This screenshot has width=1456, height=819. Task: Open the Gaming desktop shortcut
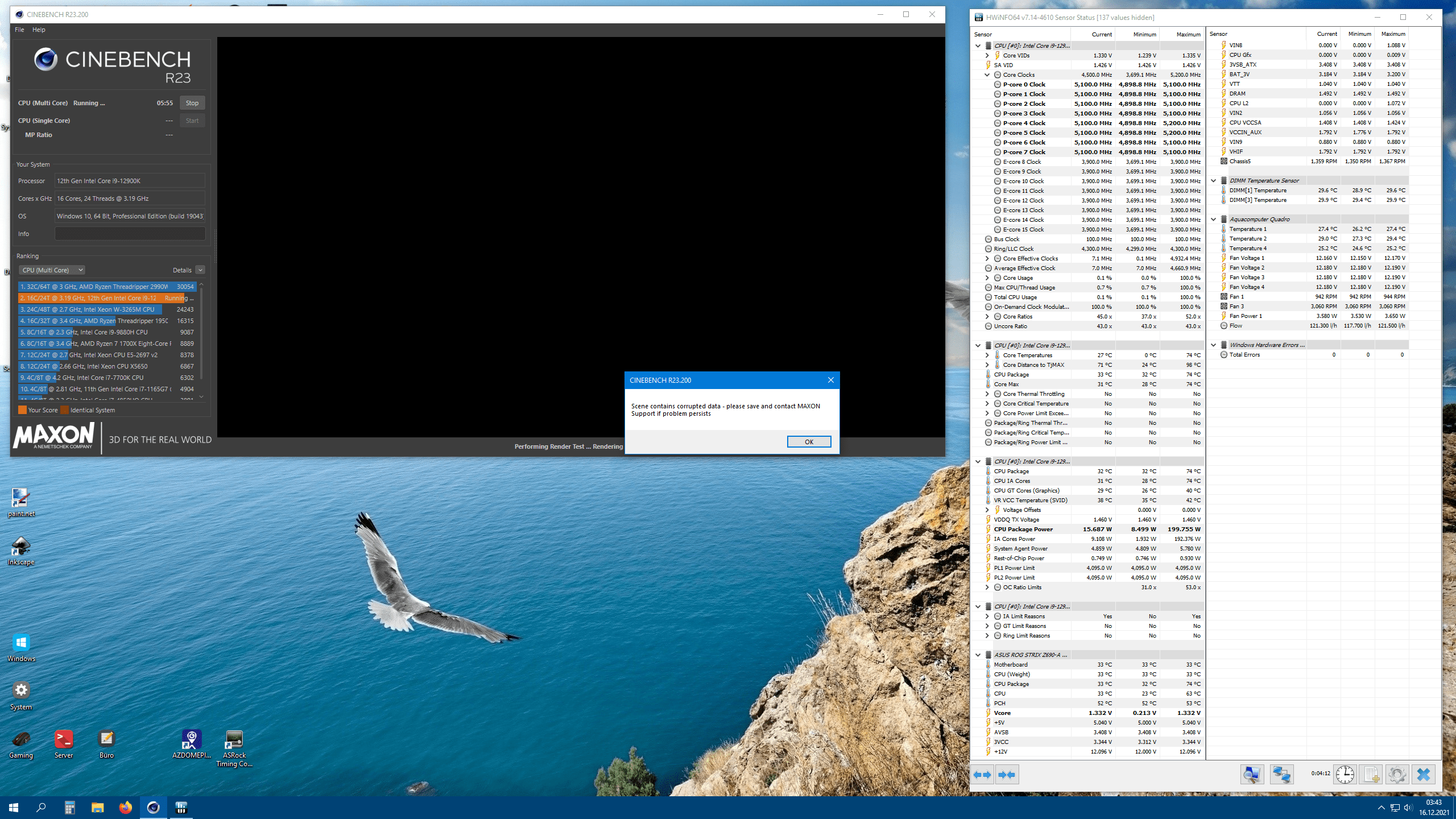tap(21, 744)
